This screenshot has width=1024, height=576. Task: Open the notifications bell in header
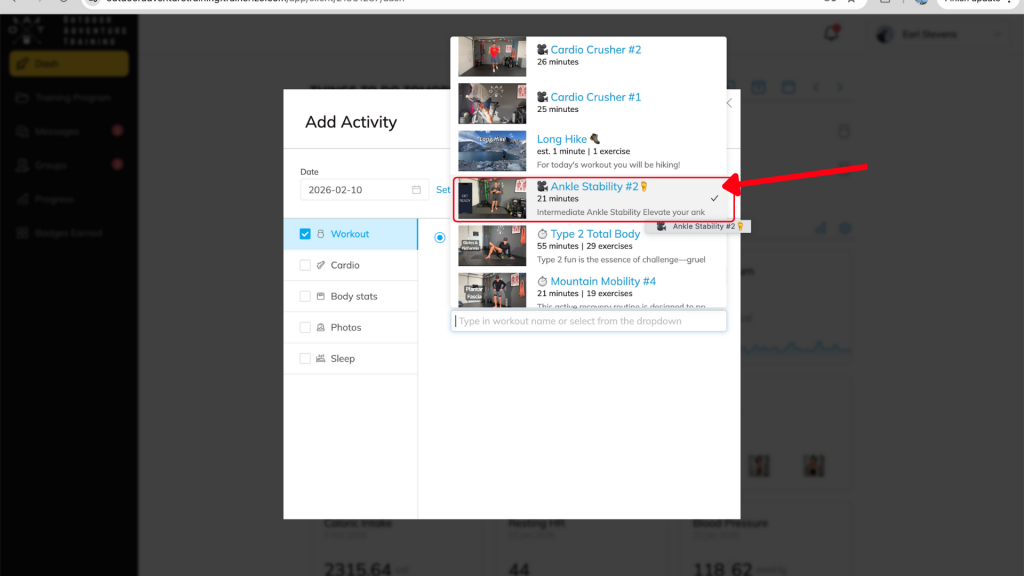[x=831, y=34]
